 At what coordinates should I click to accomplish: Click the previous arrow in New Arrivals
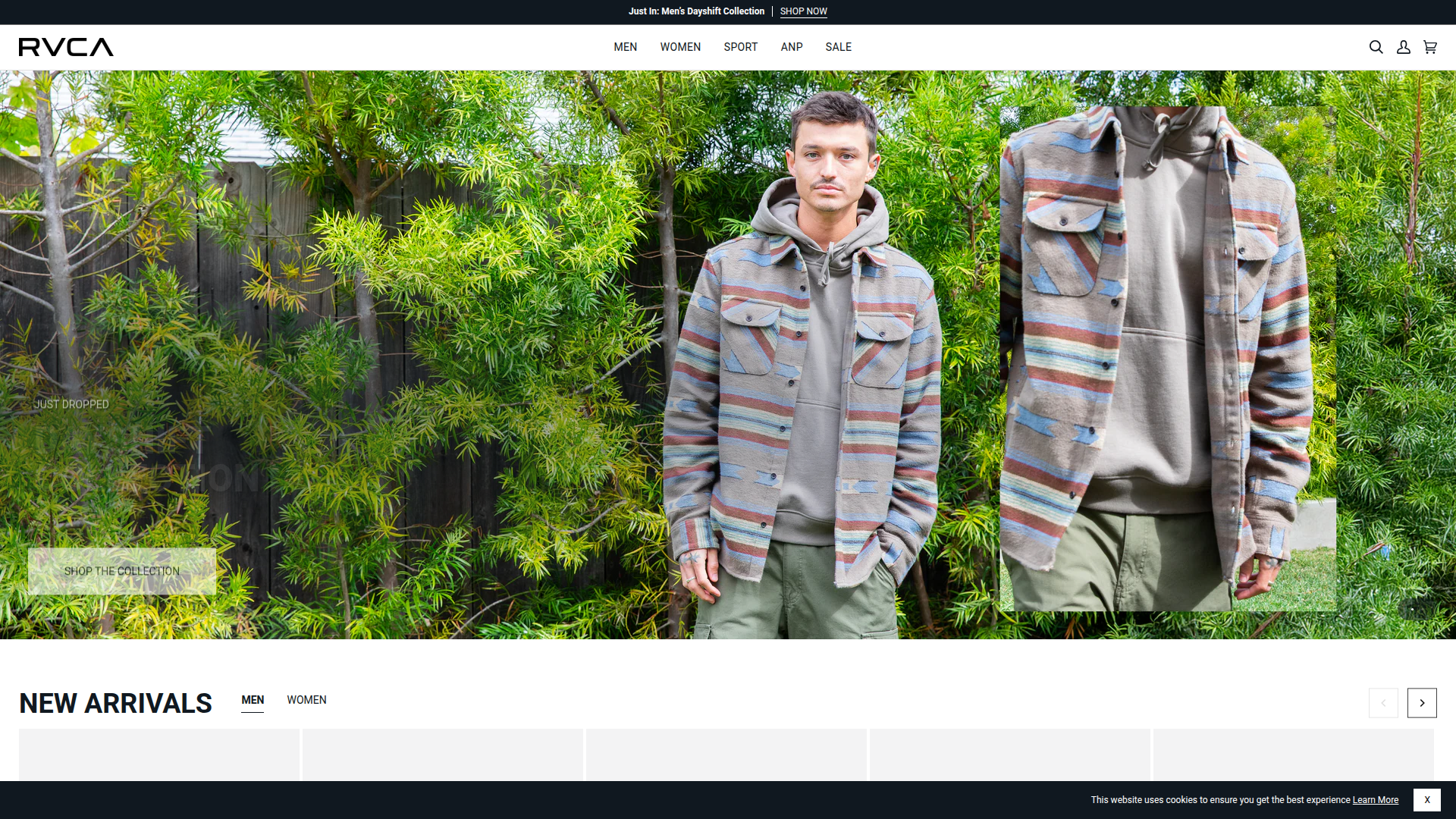(1383, 703)
